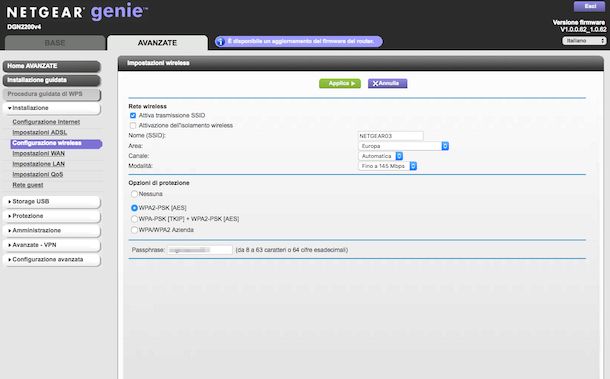This screenshot has height=379, width=610.
Task: Expand the Storage USB section
Action: tap(51, 202)
